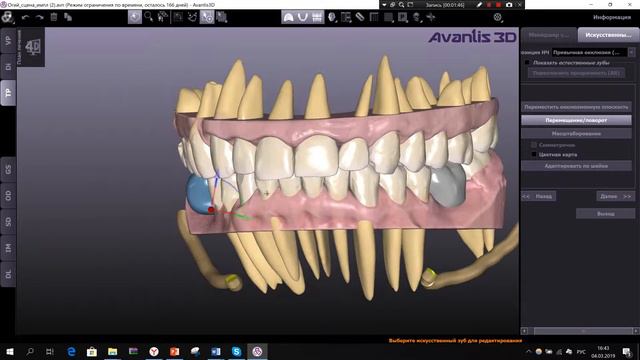Click the camera snapshot icon in recorder bar
The height and width of the screenshot is (360, 640).
point(509,5)
